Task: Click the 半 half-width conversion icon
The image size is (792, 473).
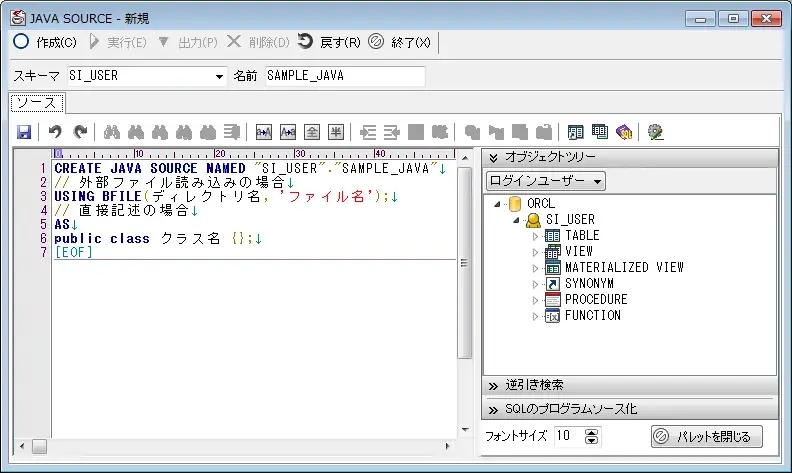Action: [336, 132]
